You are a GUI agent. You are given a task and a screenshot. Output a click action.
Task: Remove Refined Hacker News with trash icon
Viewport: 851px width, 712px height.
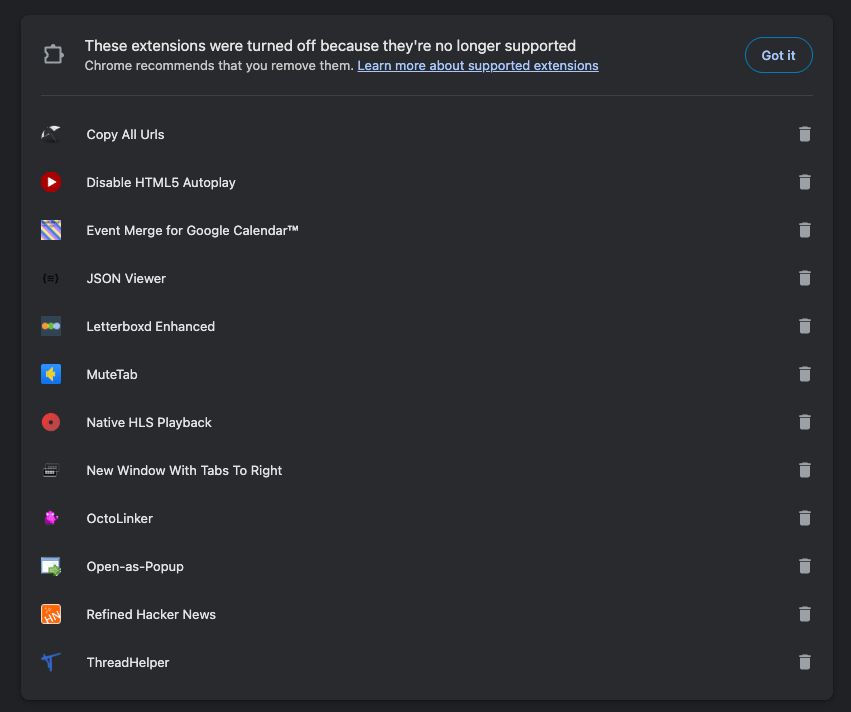click(804, 614)
